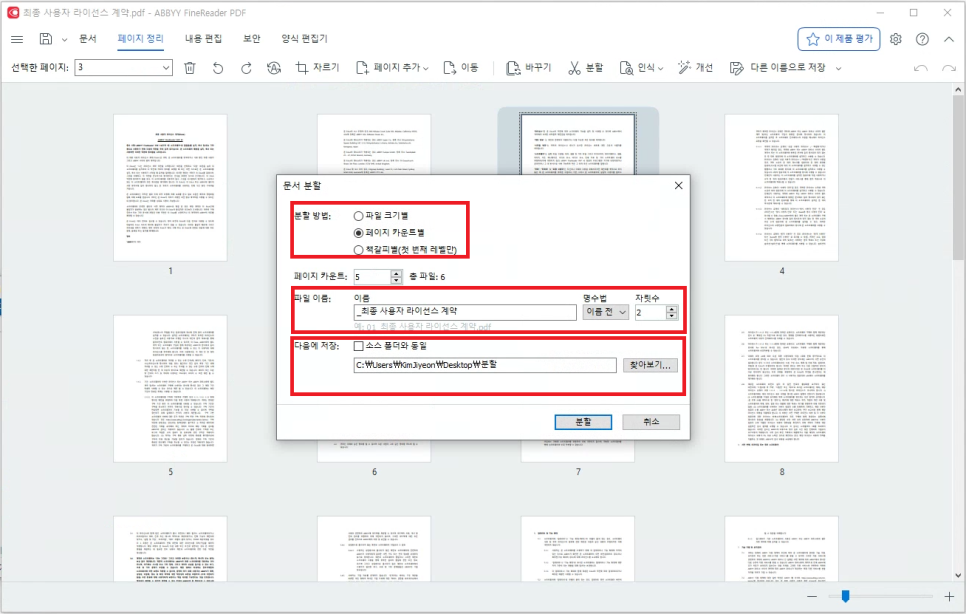966x614 pixels.
Task: Open the 양식 편집기 tab
Action: 304,39
